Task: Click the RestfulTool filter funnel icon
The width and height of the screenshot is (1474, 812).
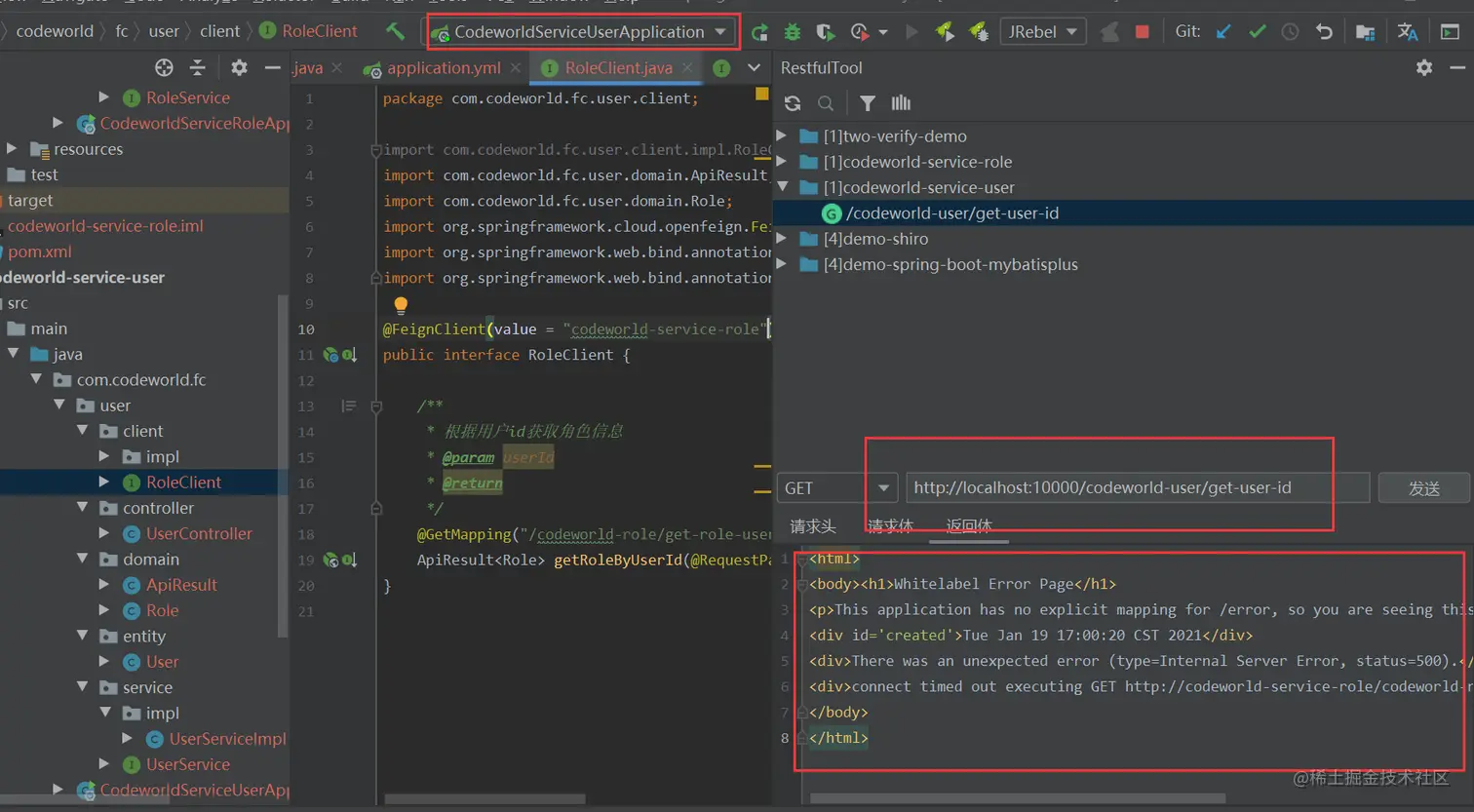Action: pos(868,103)
